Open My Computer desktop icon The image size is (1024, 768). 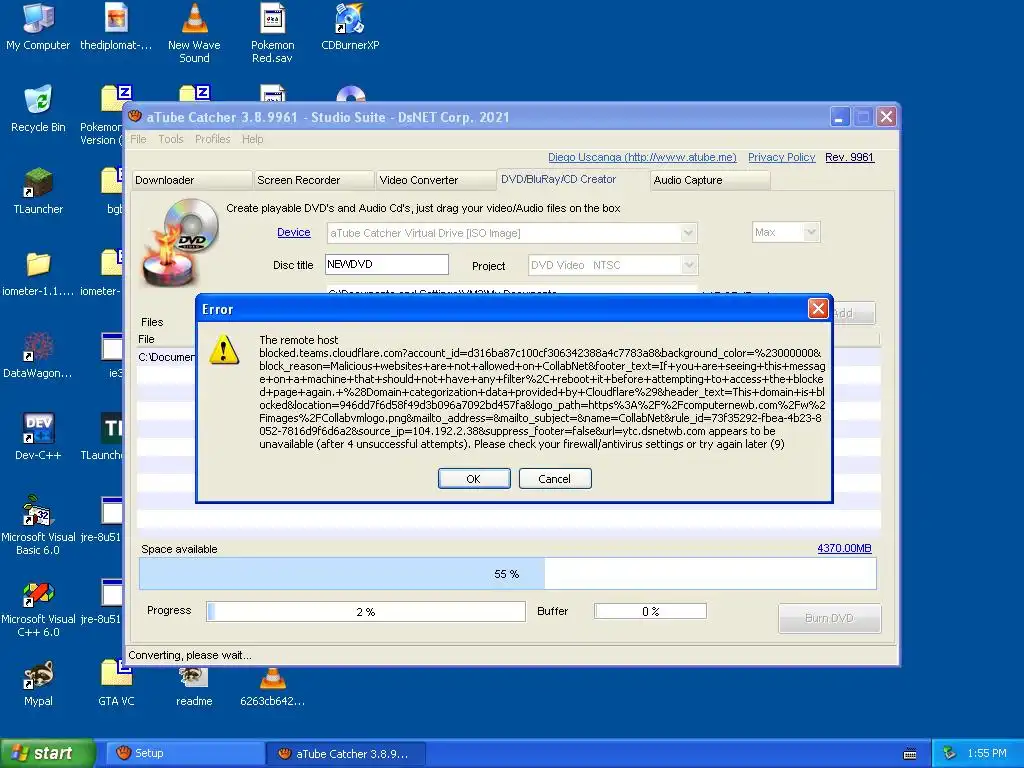click(38, 27)
